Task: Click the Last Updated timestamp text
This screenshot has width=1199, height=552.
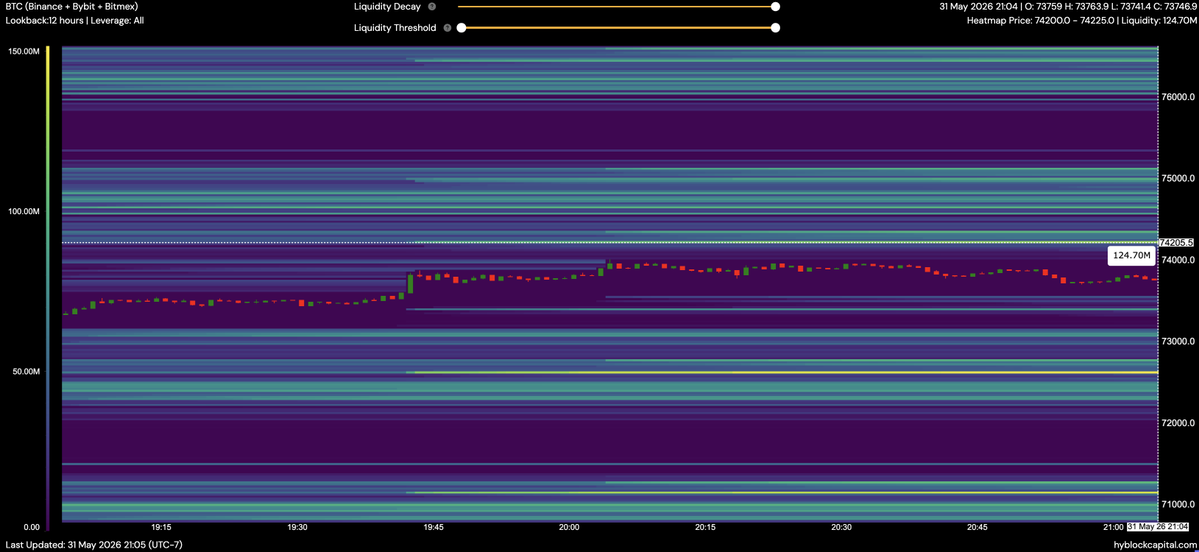Action: [x=93, y=545]
